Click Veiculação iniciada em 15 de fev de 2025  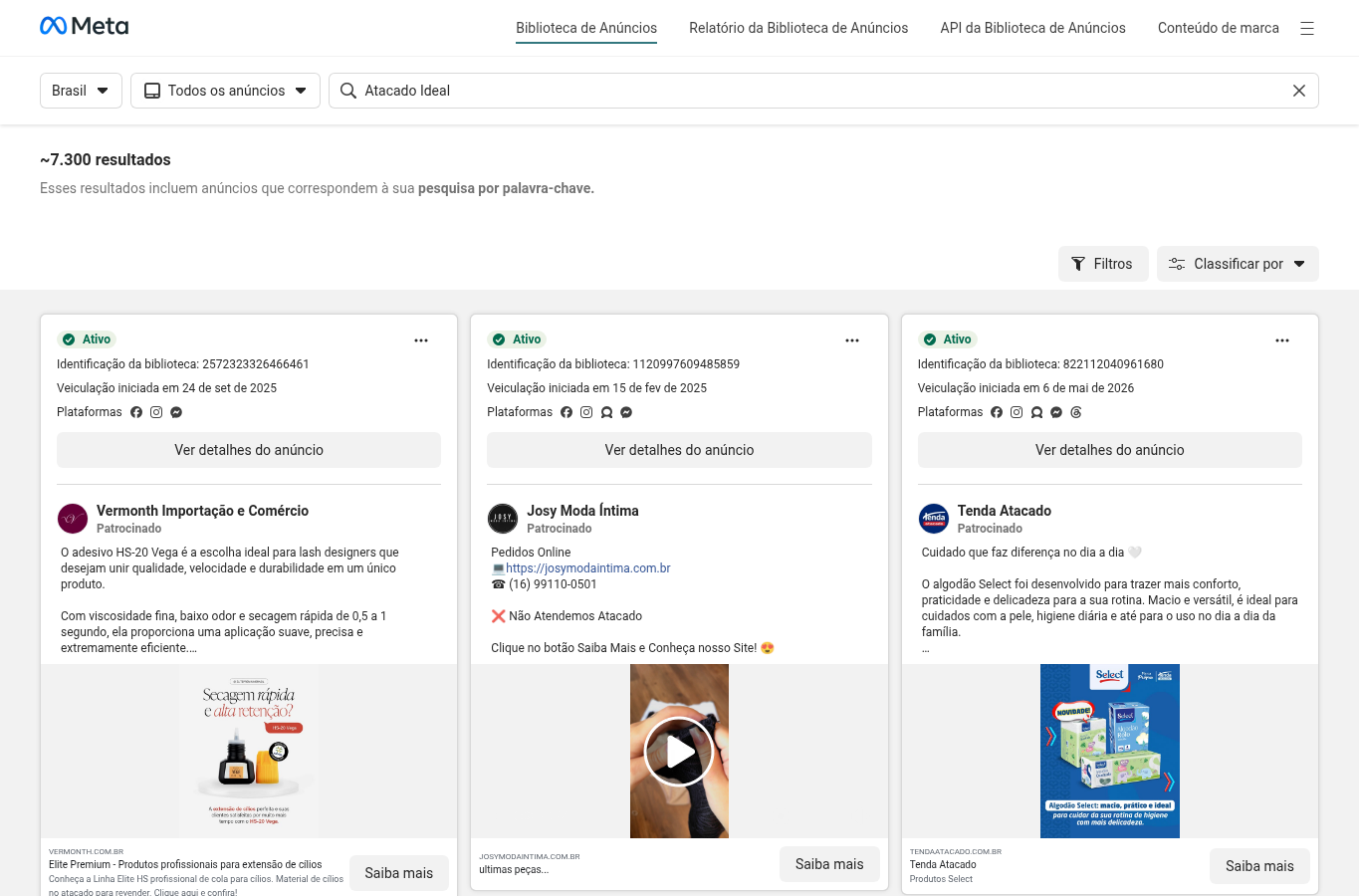597,388
